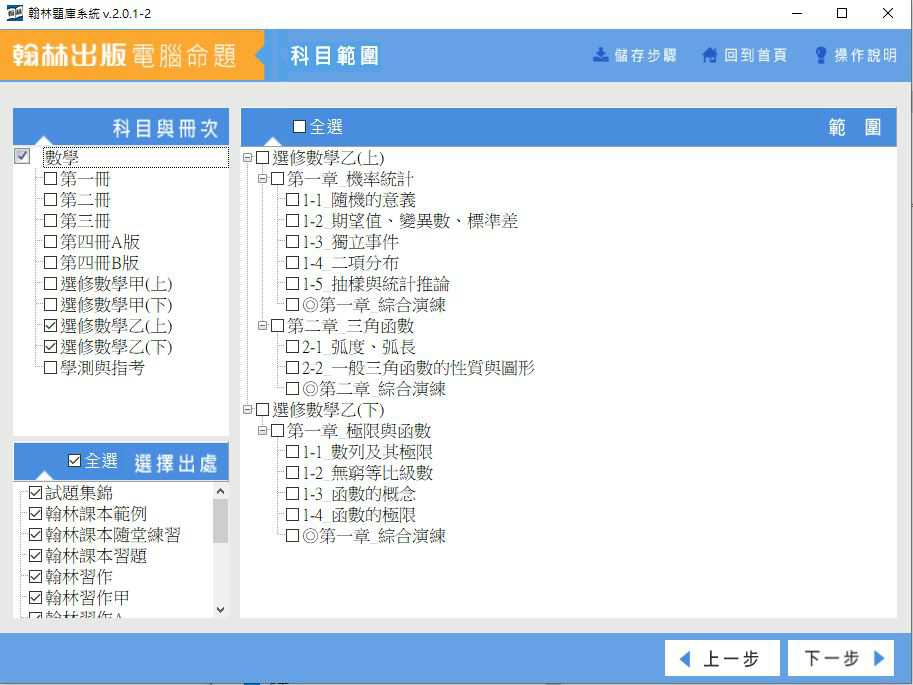The height and width of the screenshot is (685, 913).
Task: Check the 1-2_無窮等比級數 checkbox
Action: [292, 472]
